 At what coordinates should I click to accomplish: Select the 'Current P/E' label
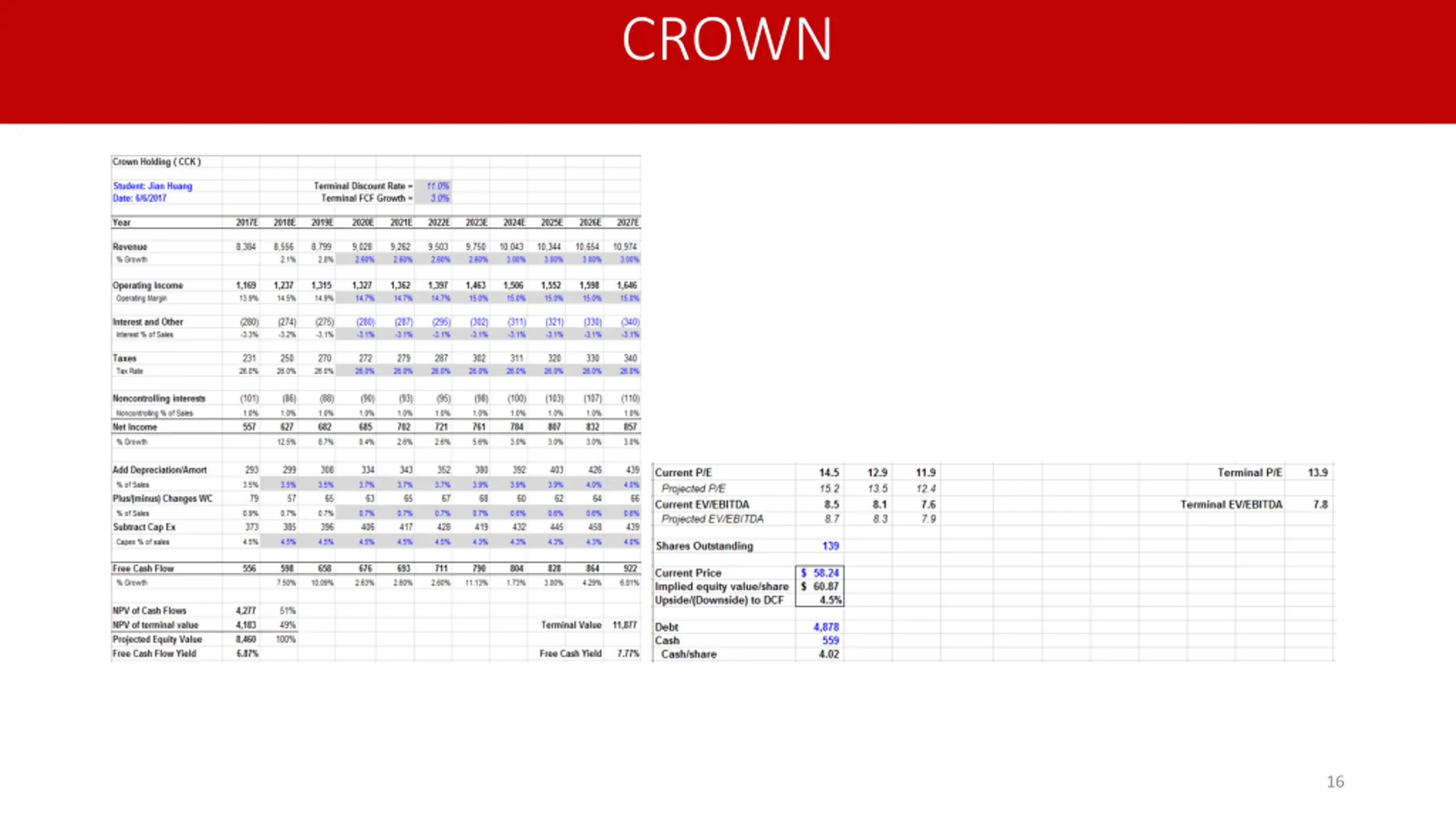(x=683, y=473)
